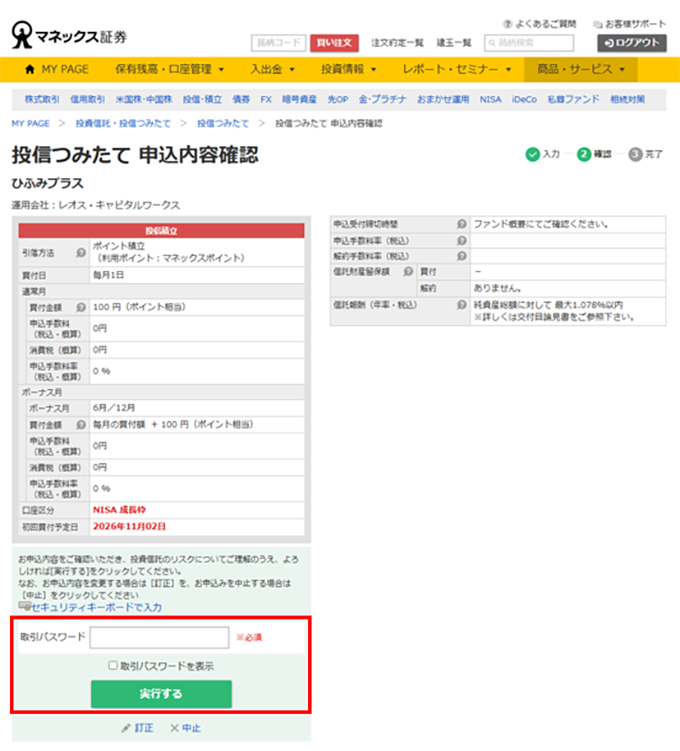
Task: Open help icon beside 信託財産留保額
Action: pyautogui.click(x=408, y=272)
